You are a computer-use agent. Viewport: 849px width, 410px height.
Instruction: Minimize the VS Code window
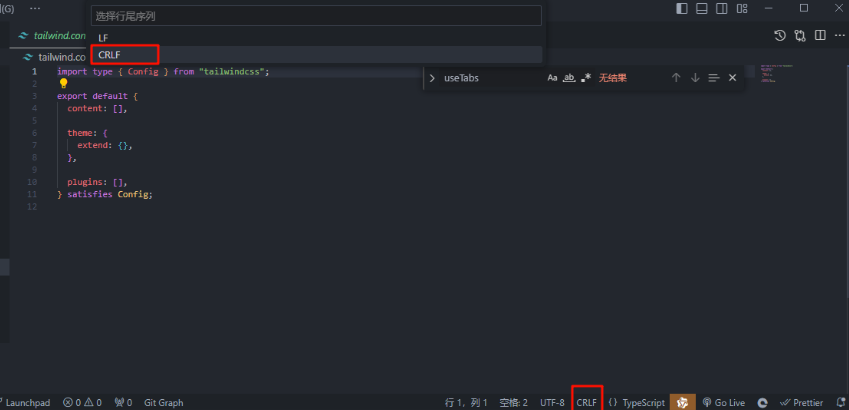click(x=769, y=8)
